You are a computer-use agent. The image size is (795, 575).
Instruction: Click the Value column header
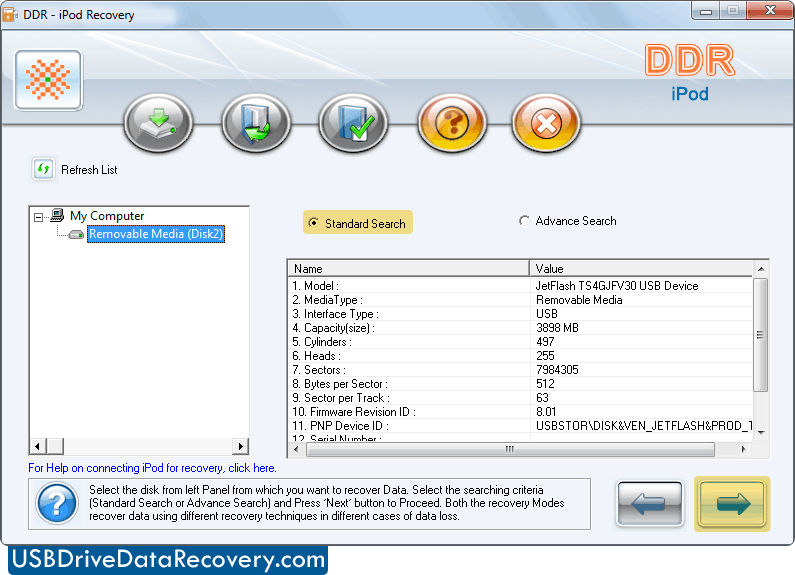click(x=641, y=268)
